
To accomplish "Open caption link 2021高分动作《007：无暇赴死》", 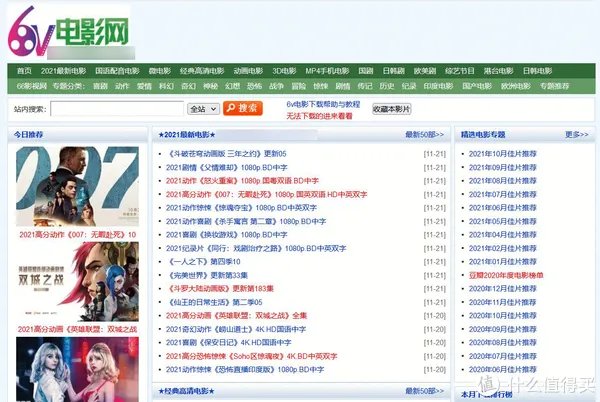I will pos(78,234).
